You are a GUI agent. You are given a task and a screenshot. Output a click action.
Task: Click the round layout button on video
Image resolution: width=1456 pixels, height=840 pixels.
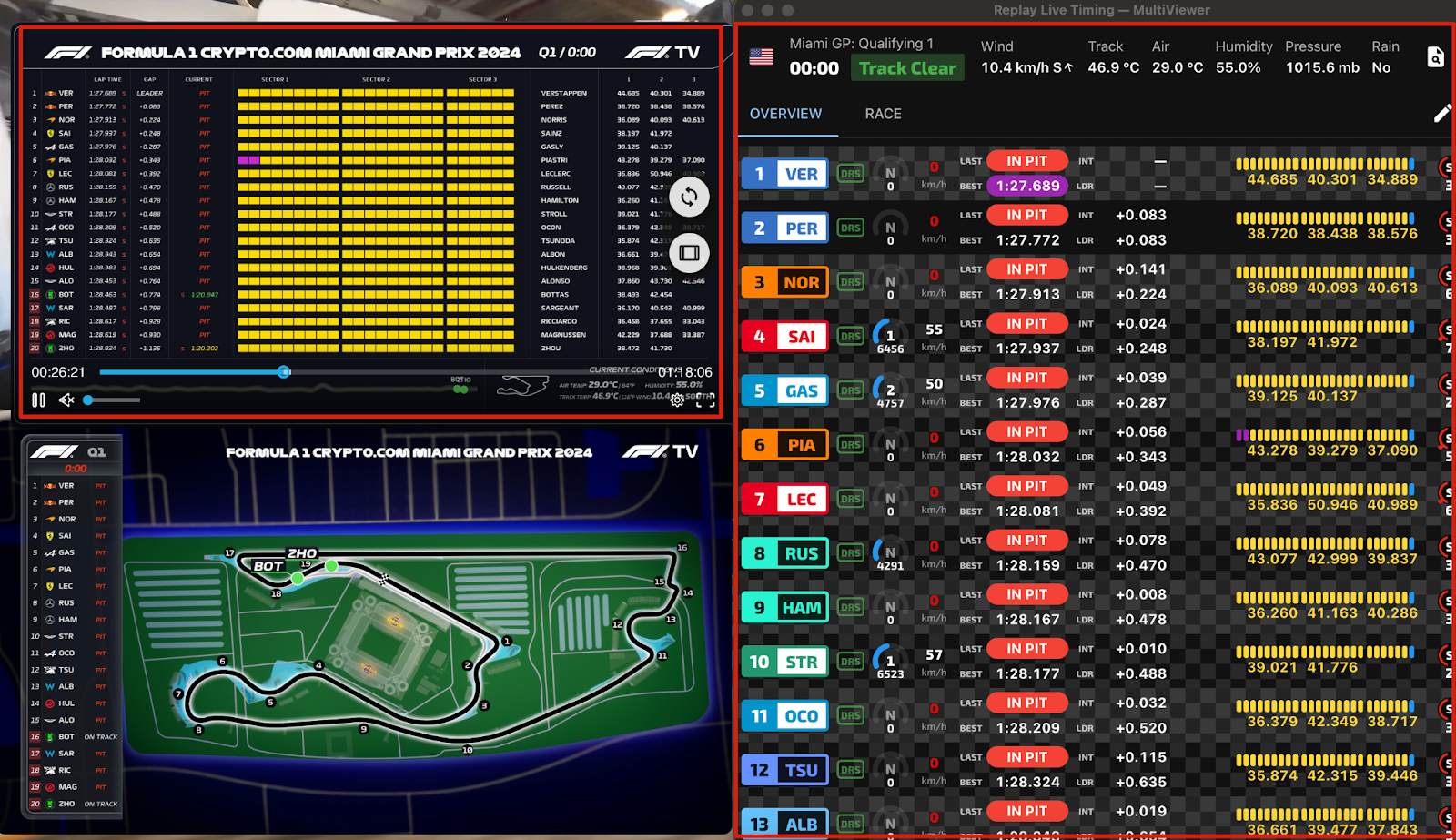tap(689, 252)
